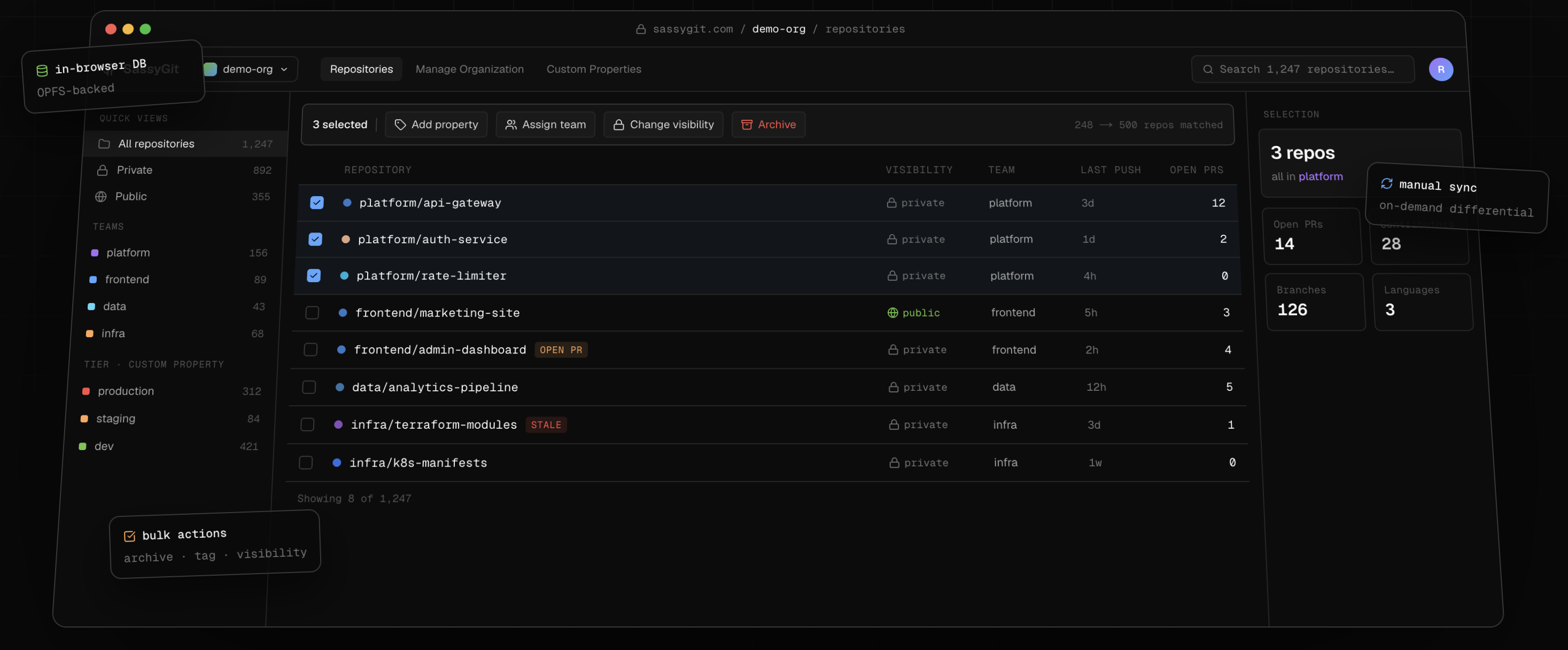Click the STALE badge
1568x650 pixels.
tap(546, 425)
